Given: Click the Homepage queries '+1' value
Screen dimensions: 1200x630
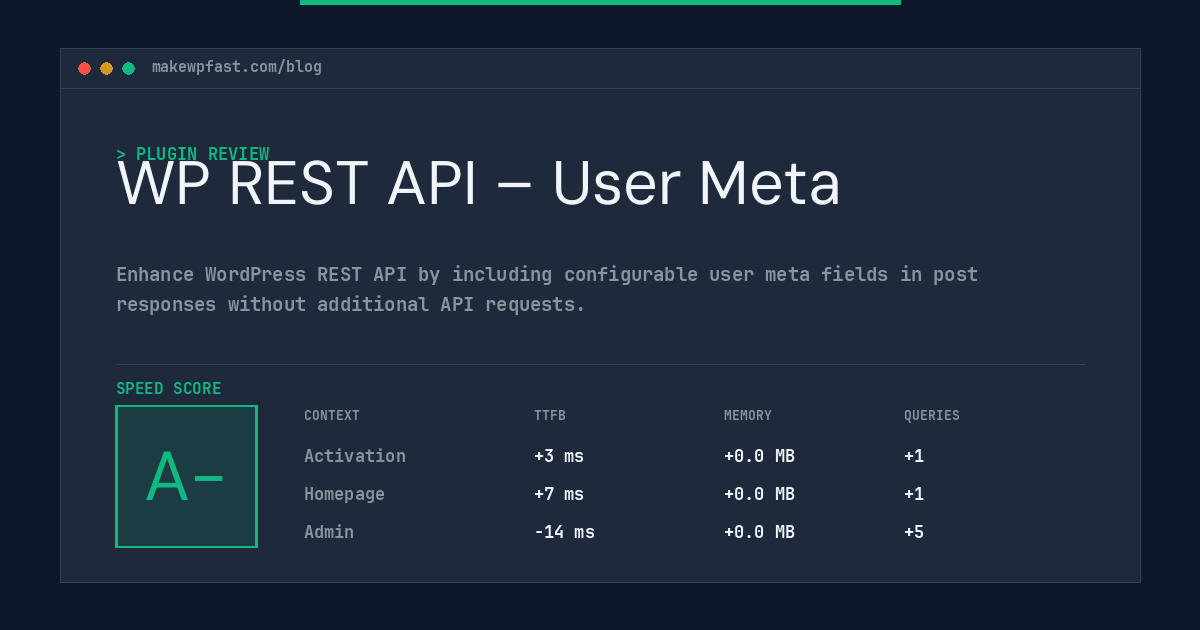Looking at the screenshot, I should pyautogui.click(x=914, y=494).
